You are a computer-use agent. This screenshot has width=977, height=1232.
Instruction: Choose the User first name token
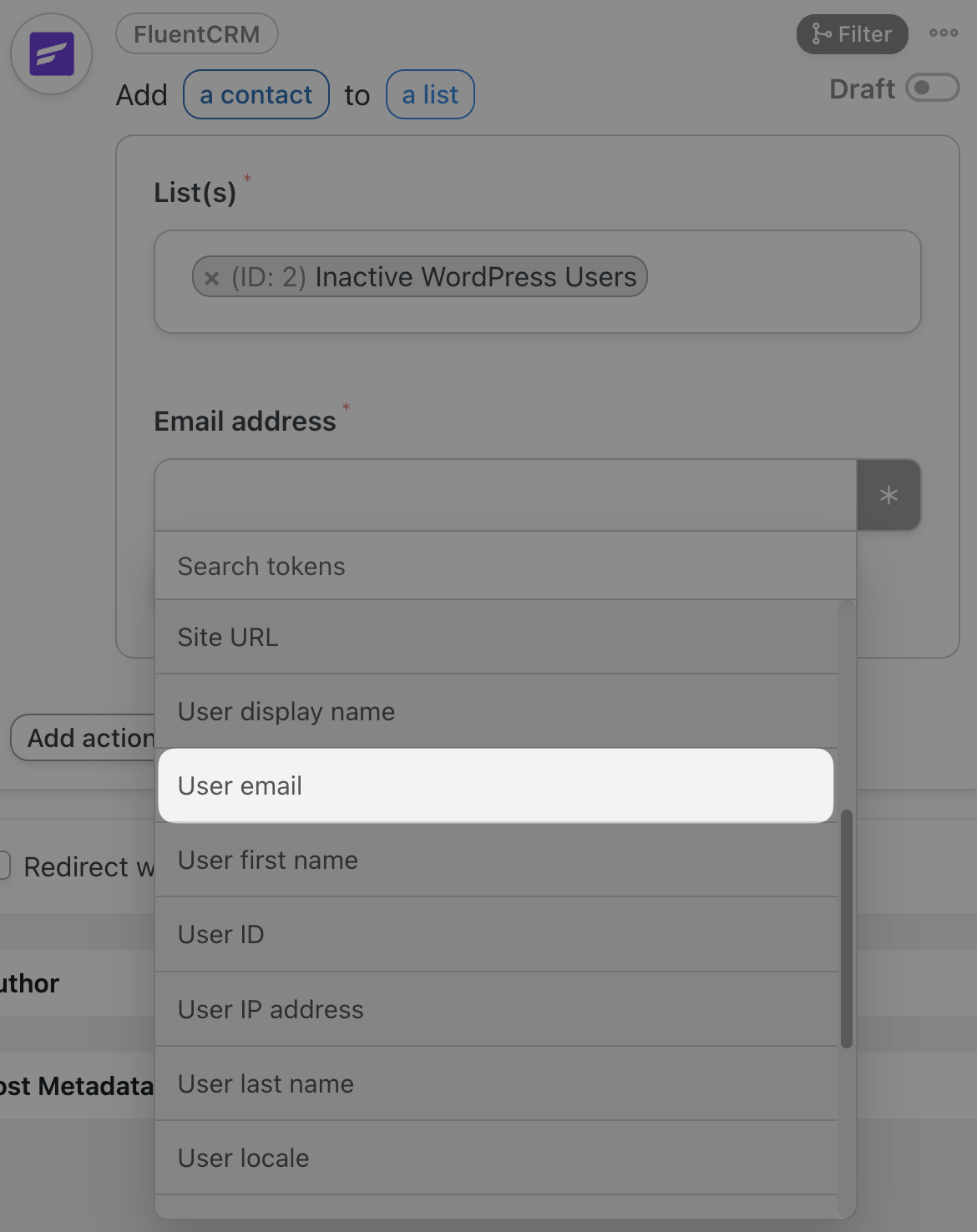coord(497,860)
